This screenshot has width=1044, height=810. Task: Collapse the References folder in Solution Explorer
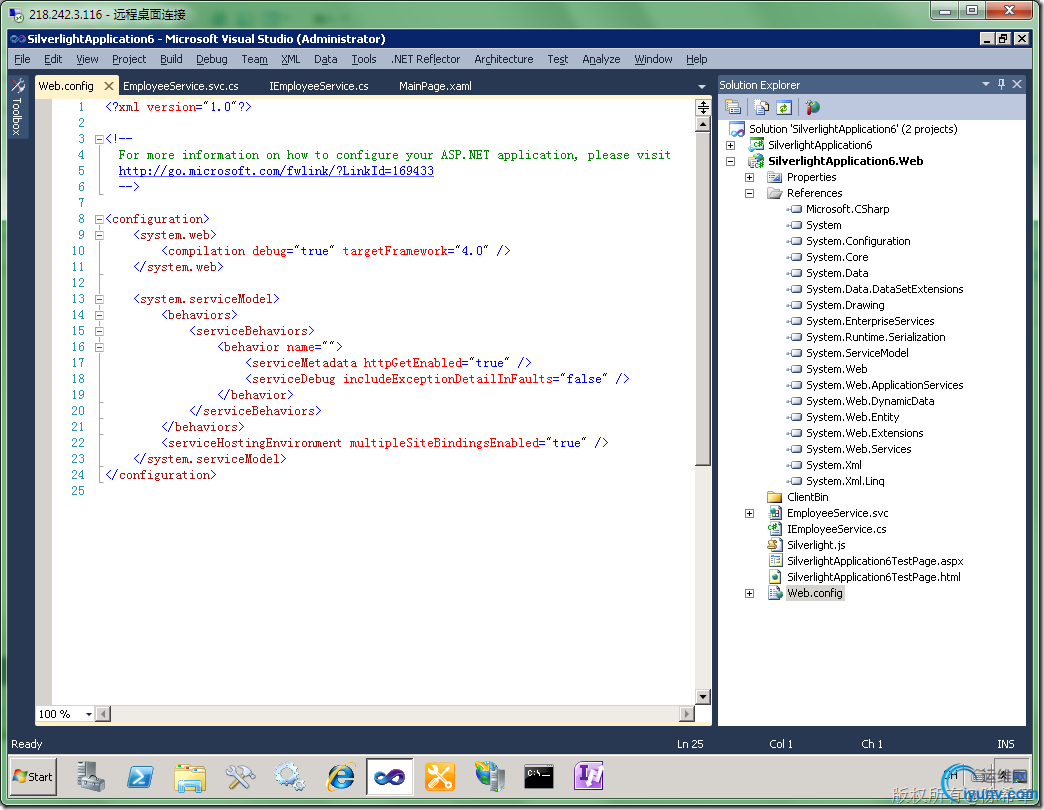pyautogui.click(x=749, y=193)
